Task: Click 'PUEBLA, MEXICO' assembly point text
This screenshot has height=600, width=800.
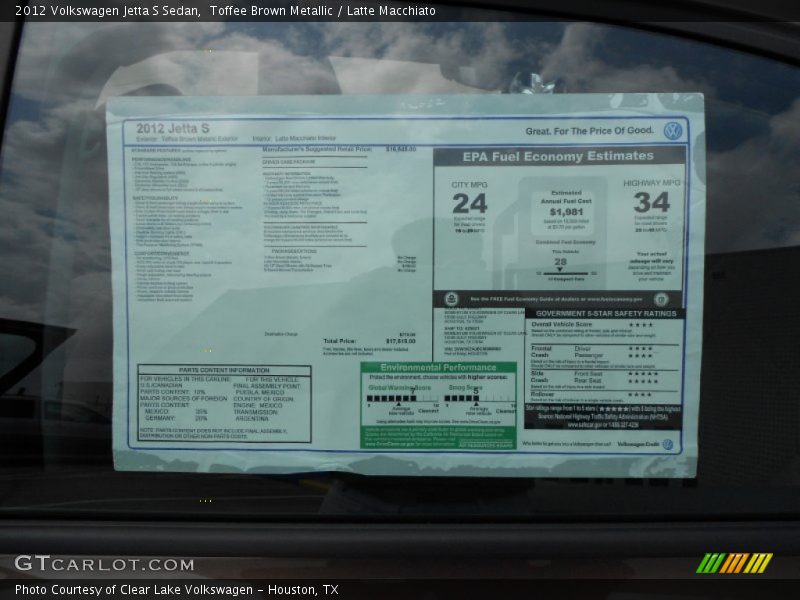Action: pyautogui.click(x=260, y=392)
